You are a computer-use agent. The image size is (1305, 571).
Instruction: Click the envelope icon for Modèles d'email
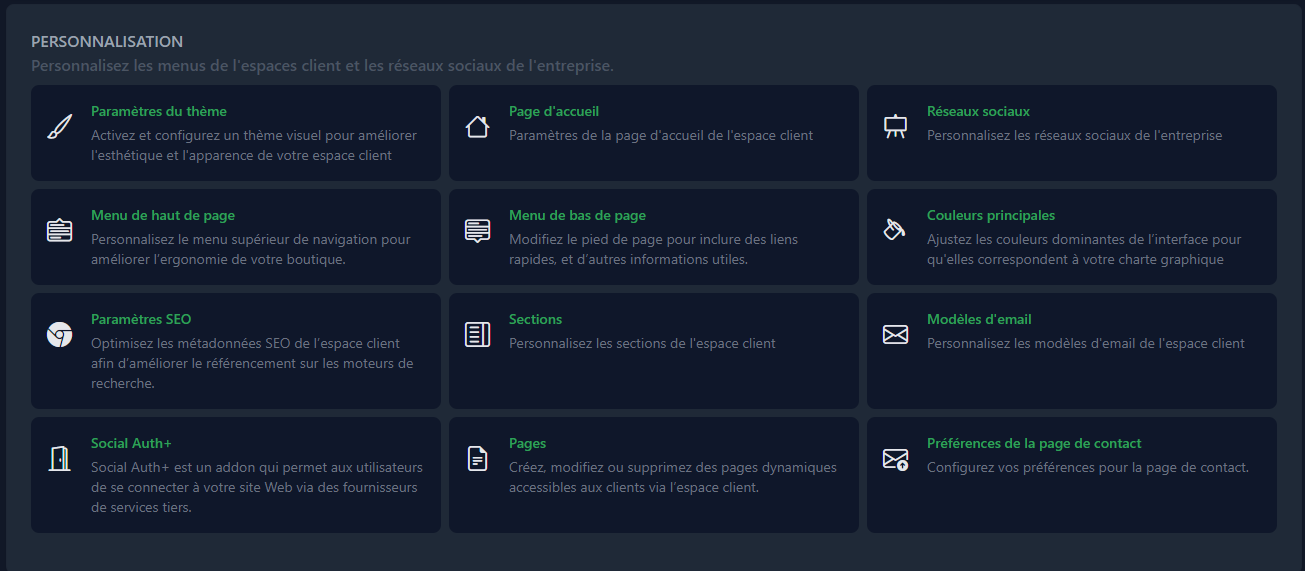[x=895, y=335]
